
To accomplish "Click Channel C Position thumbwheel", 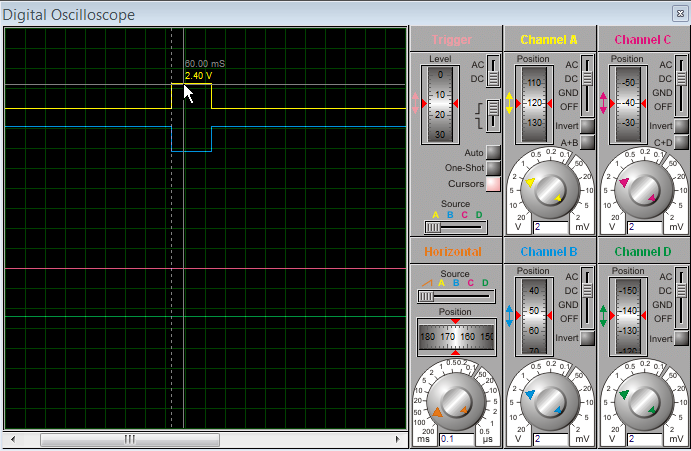I will (x=628, y=105).
